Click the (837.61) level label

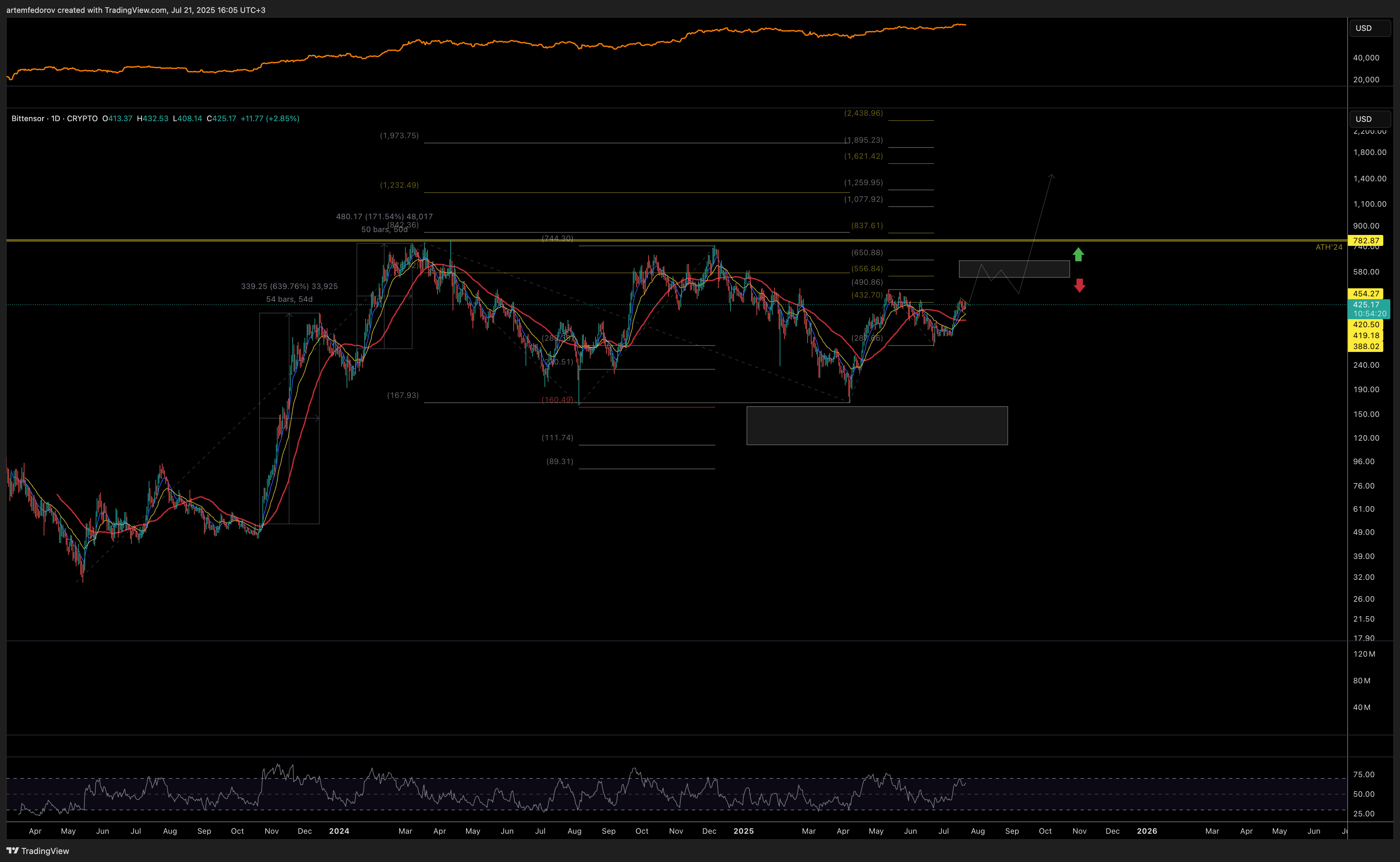867,225
